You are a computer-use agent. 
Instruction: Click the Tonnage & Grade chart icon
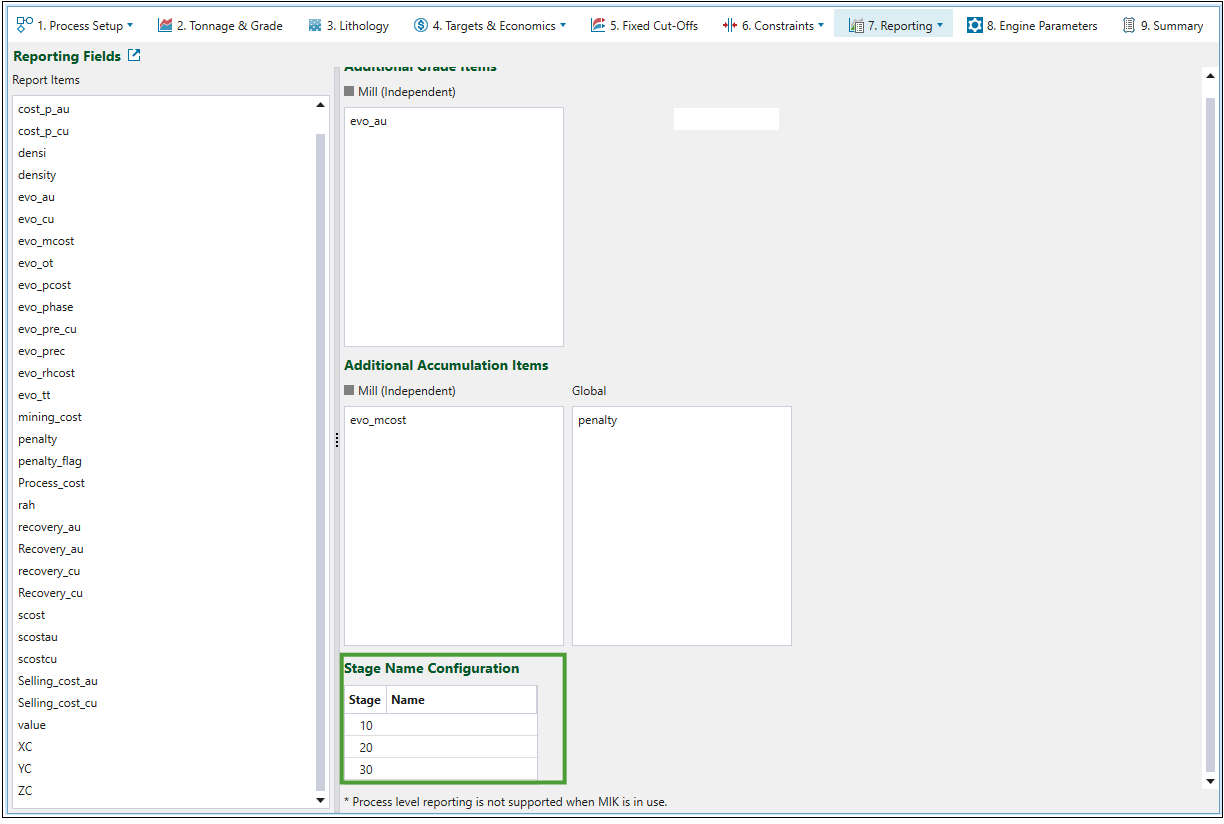(x=165, y=25)
